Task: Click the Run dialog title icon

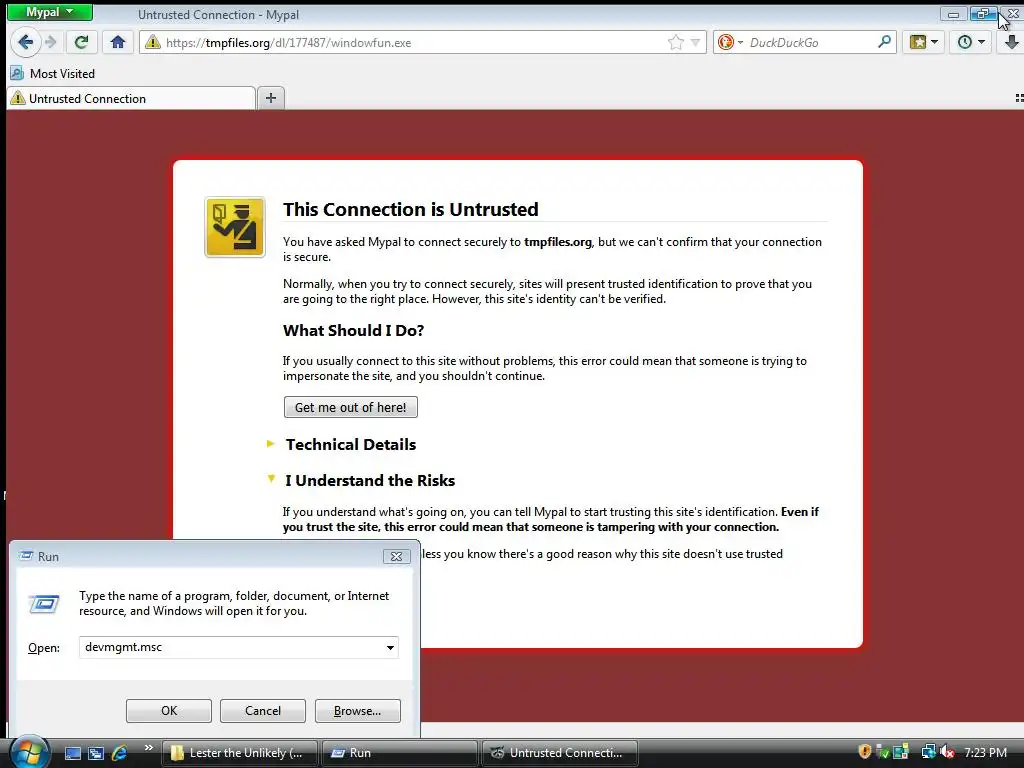Action: (26, 556)
